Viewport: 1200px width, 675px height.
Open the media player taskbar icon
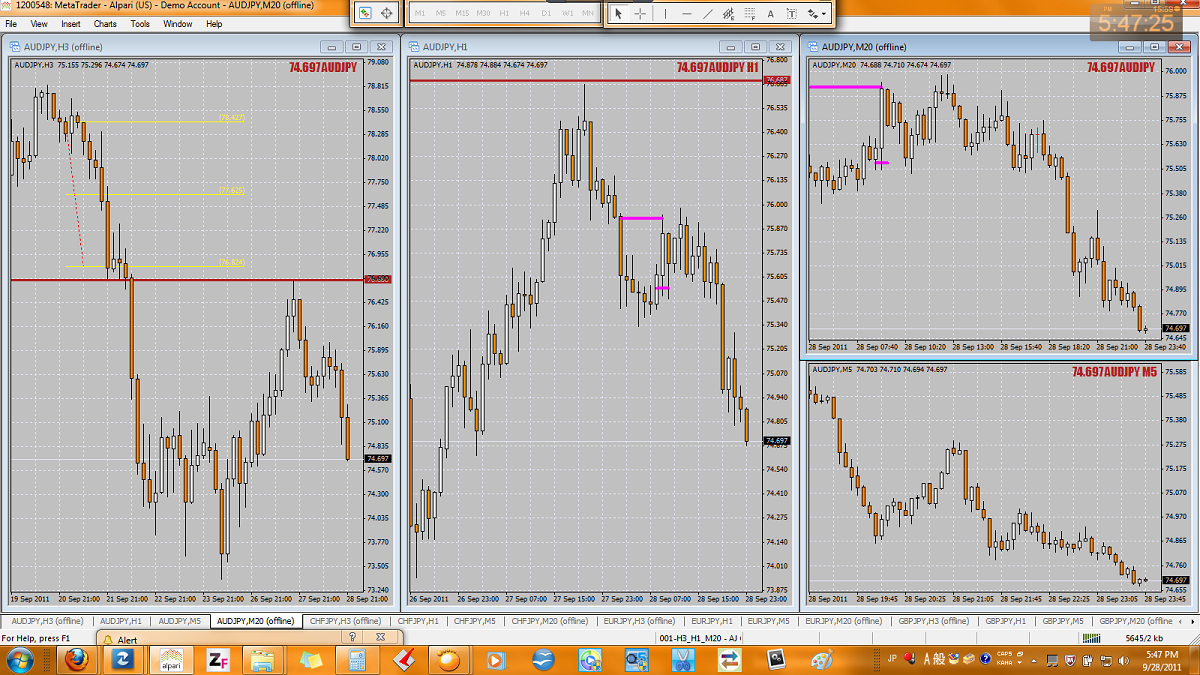[x=496, y=660]
